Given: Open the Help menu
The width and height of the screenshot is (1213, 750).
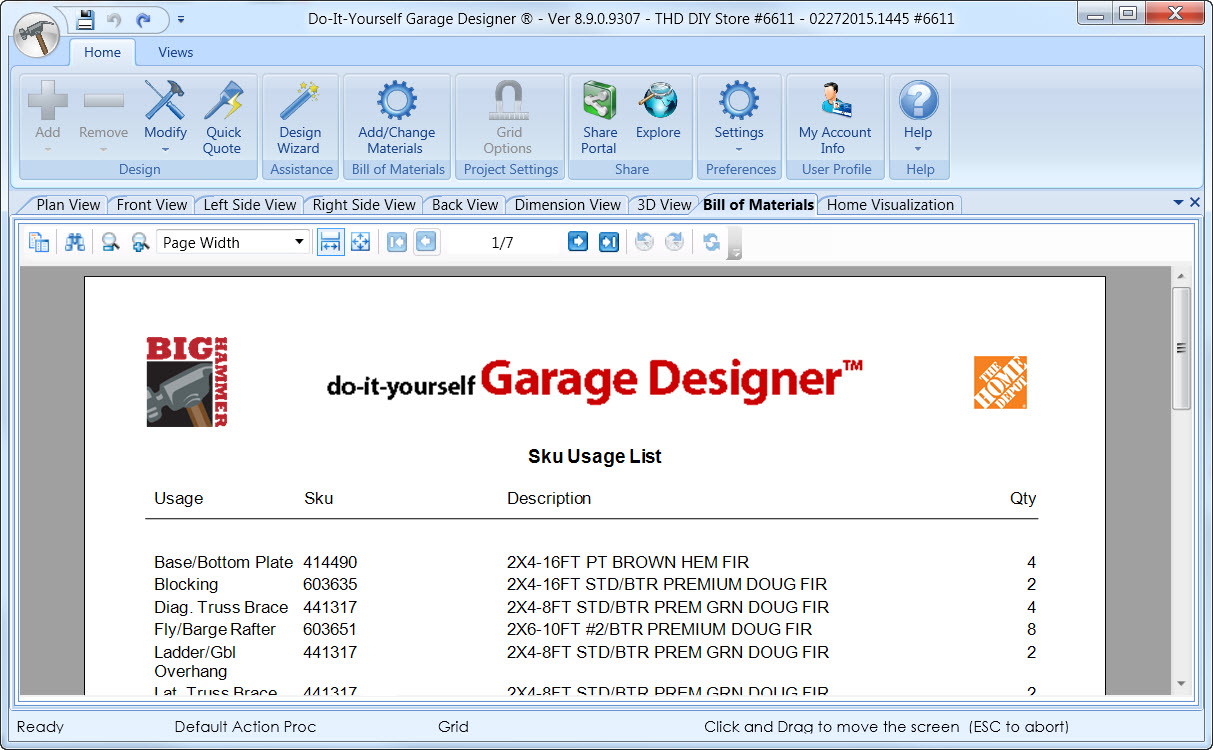Looking at the screenshot, I should pyautogui.click(x=918, y=117).
